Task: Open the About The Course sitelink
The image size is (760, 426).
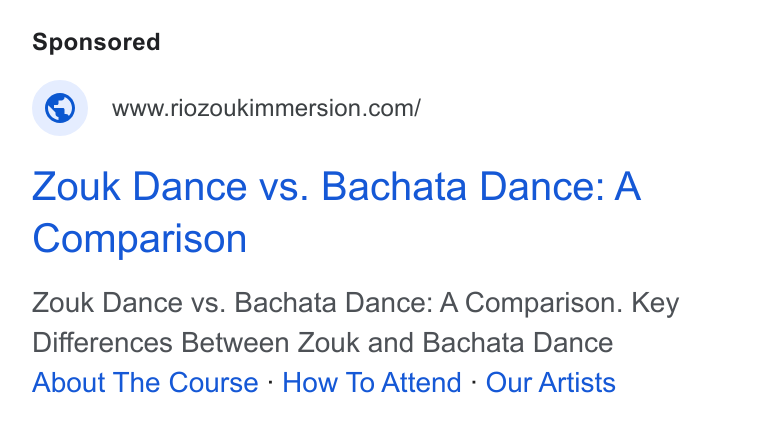Action: (x=145, y=382)
